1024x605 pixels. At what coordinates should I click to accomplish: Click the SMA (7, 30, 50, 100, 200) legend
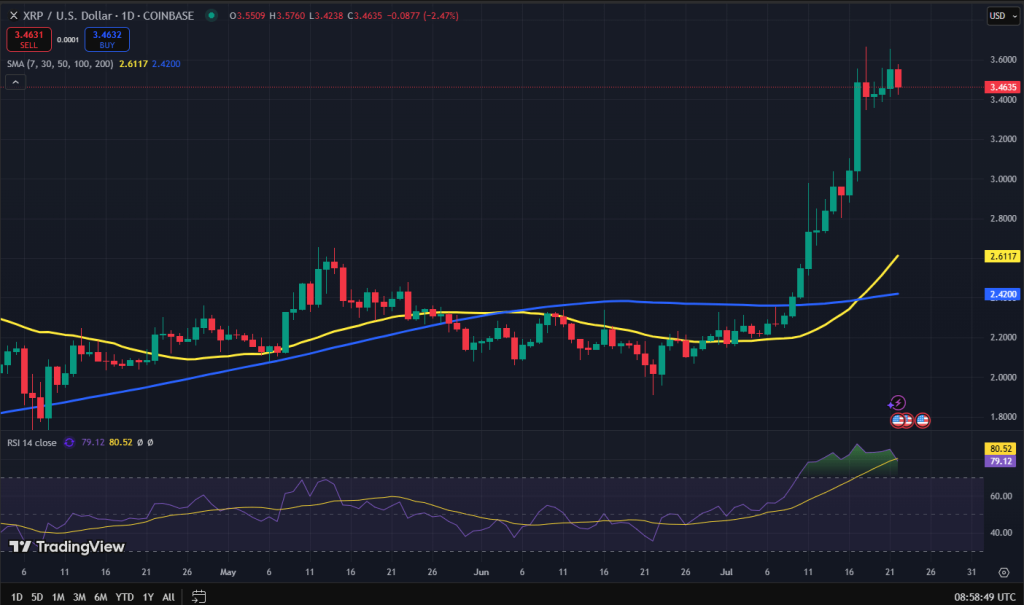tap(60, 64)
